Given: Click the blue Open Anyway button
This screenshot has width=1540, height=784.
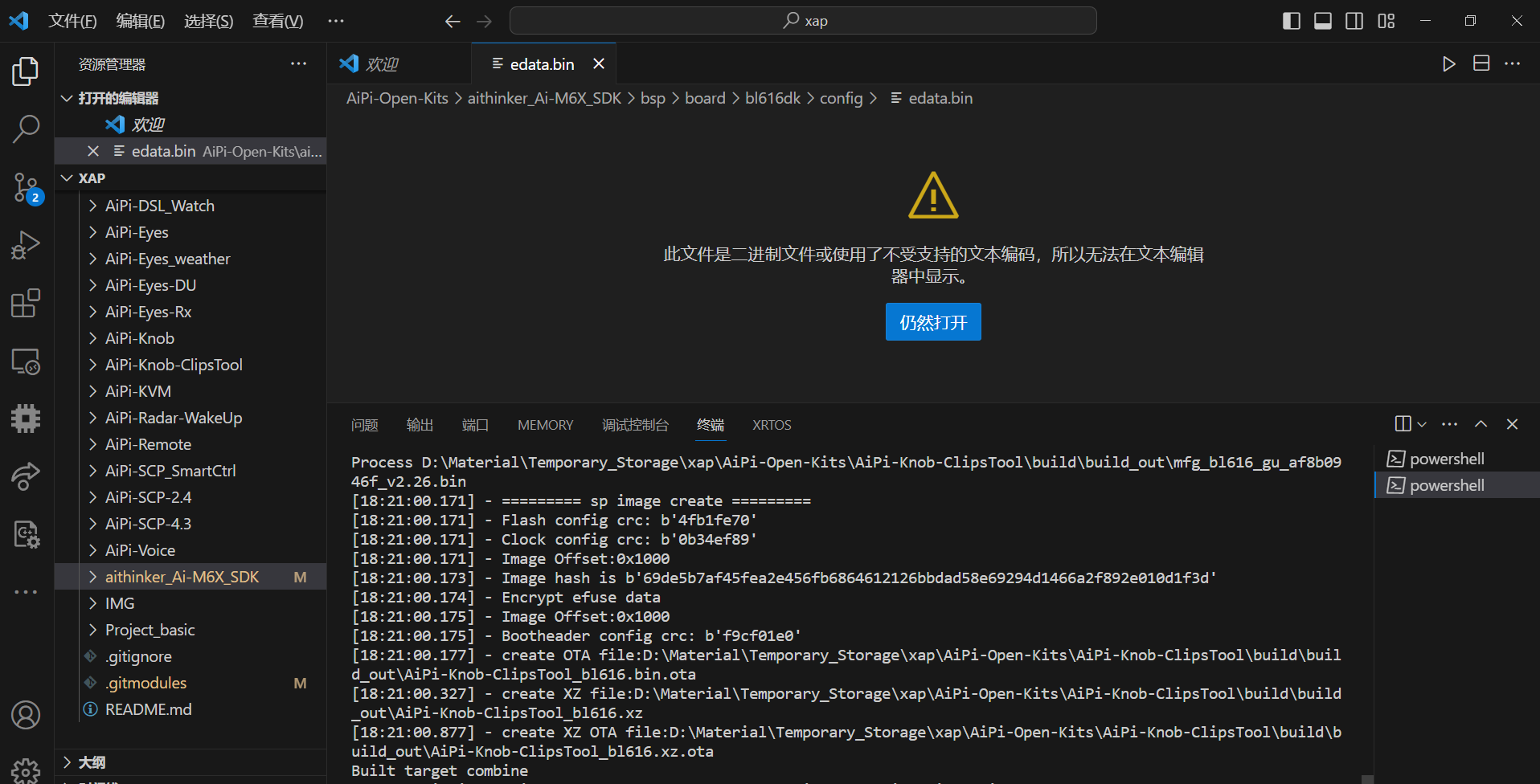Looking at the screenshot, I should point(933,322).
